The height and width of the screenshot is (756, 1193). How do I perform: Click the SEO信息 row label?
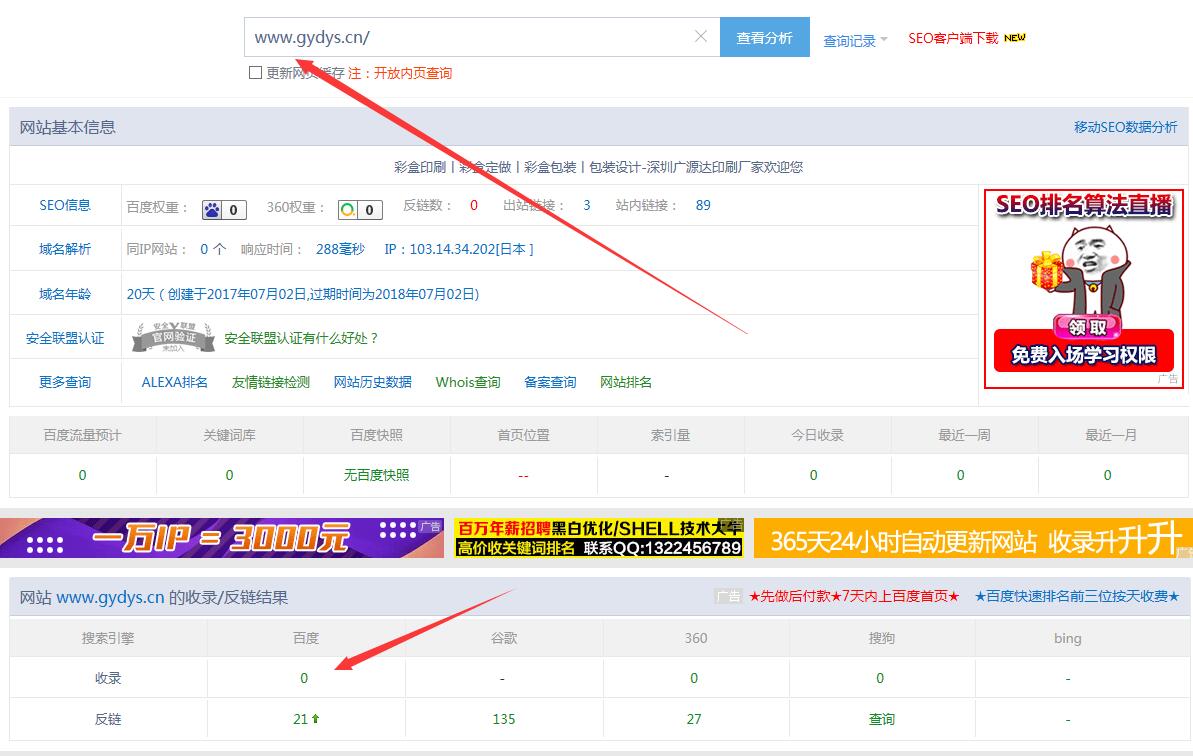(x=65, y=205)
